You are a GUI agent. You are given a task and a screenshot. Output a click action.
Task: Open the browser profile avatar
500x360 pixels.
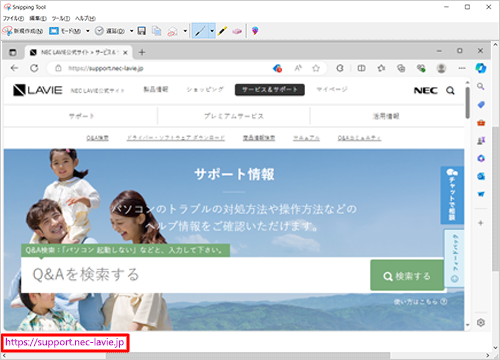click(441, 68)
